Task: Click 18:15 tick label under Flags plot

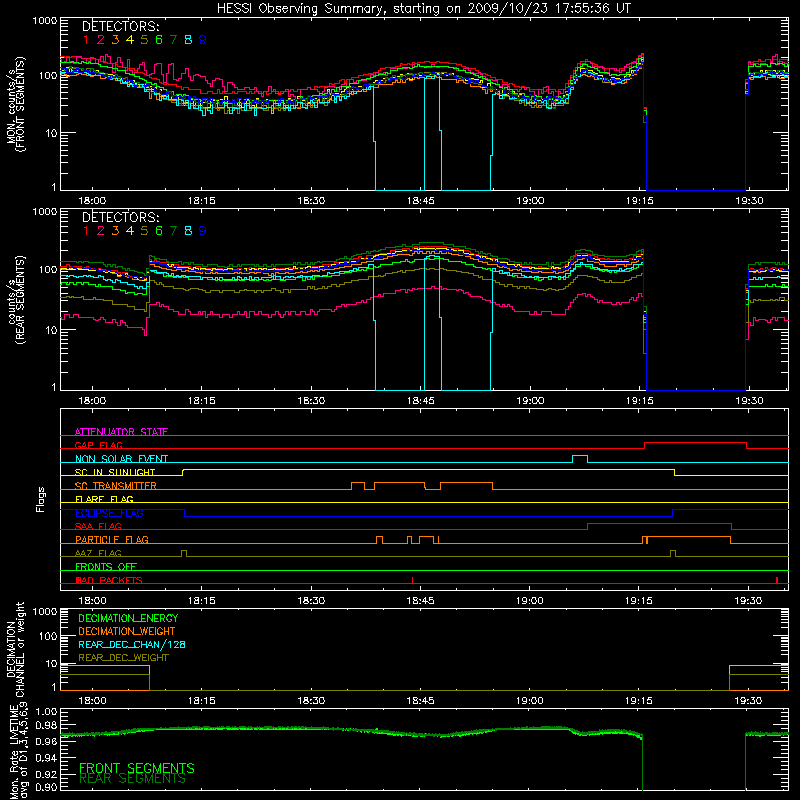Action: point(202,601)
